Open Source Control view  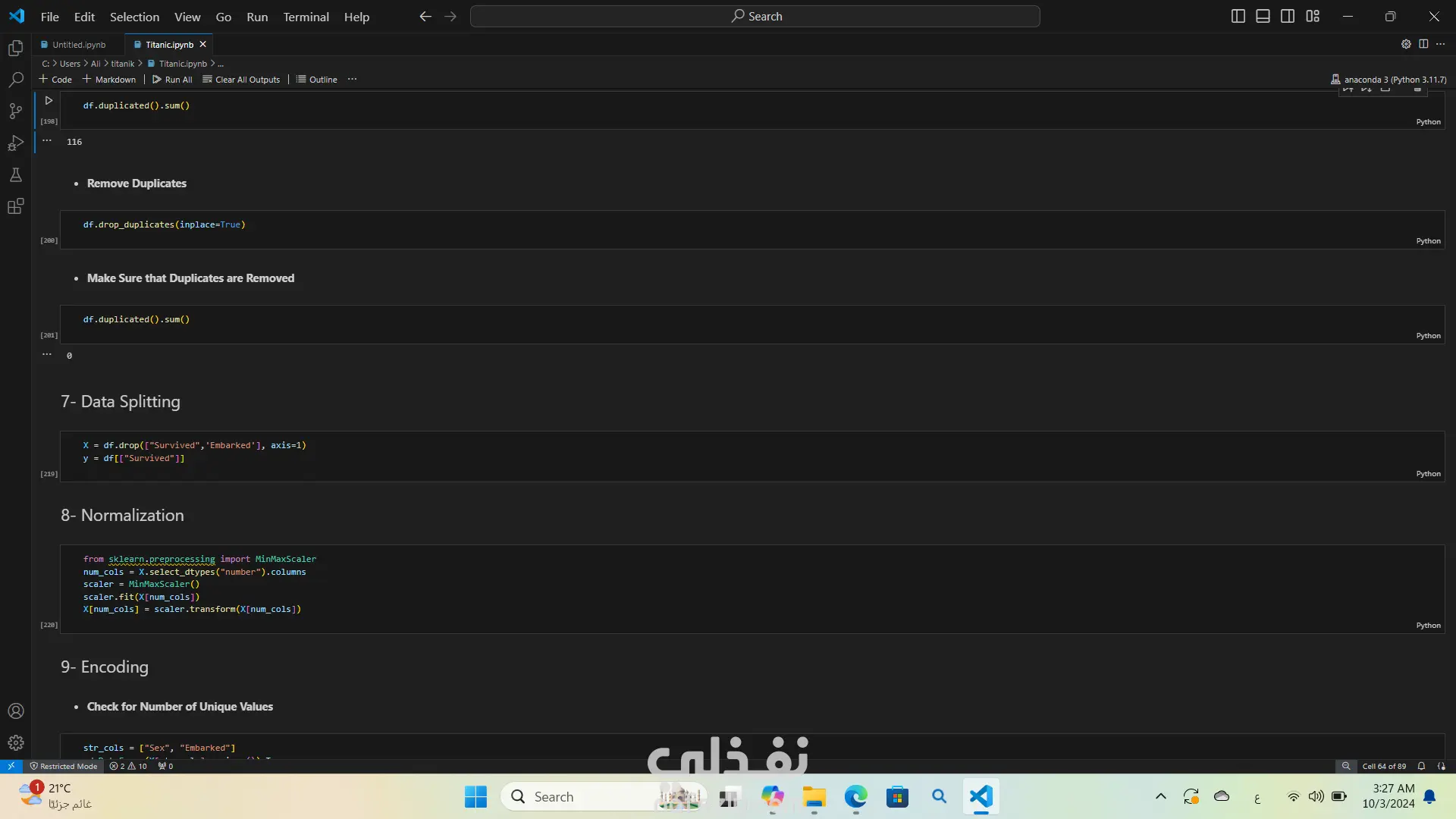[16, 111]
